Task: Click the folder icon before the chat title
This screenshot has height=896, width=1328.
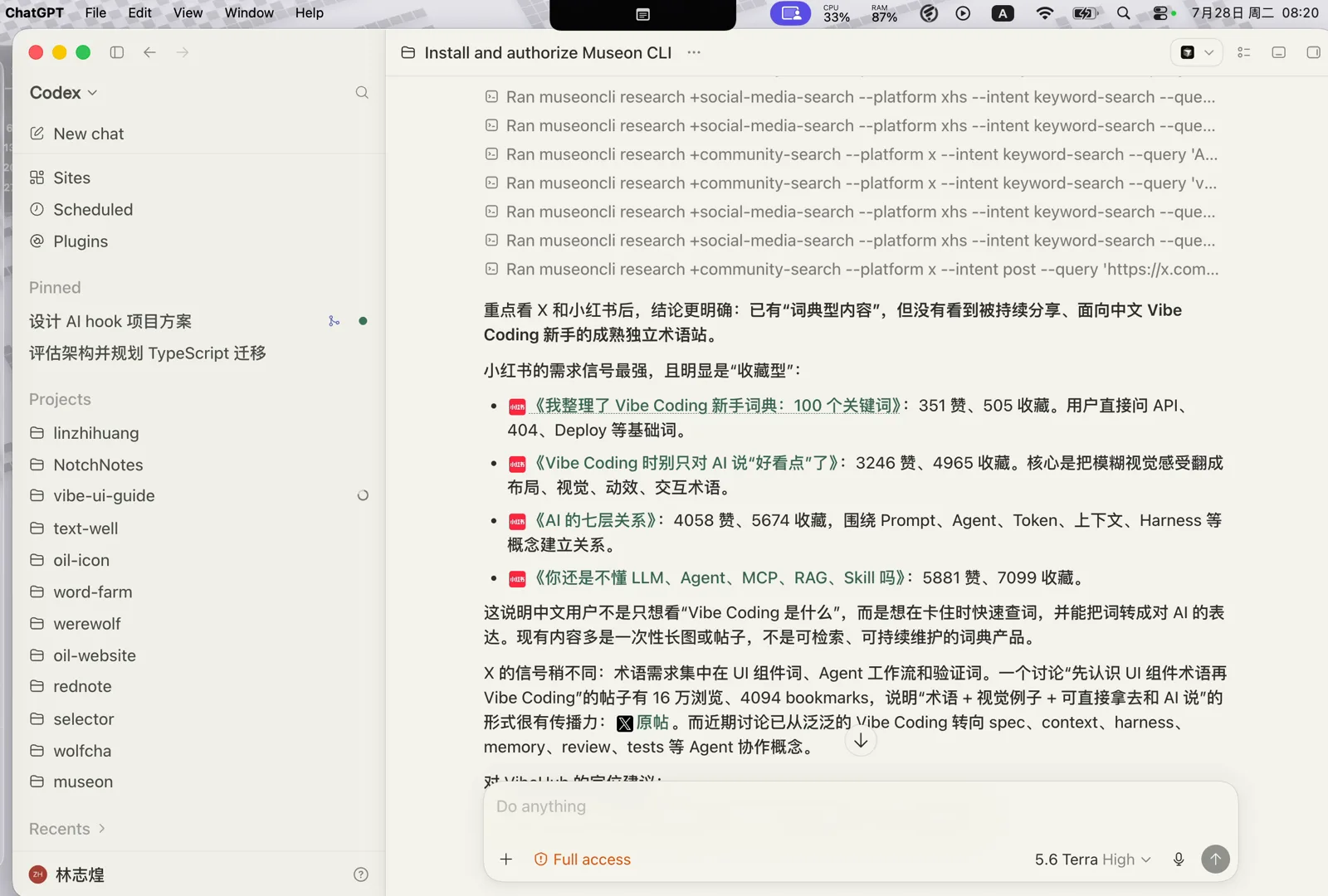Action: pyautogui.click(x=408, y=52)
